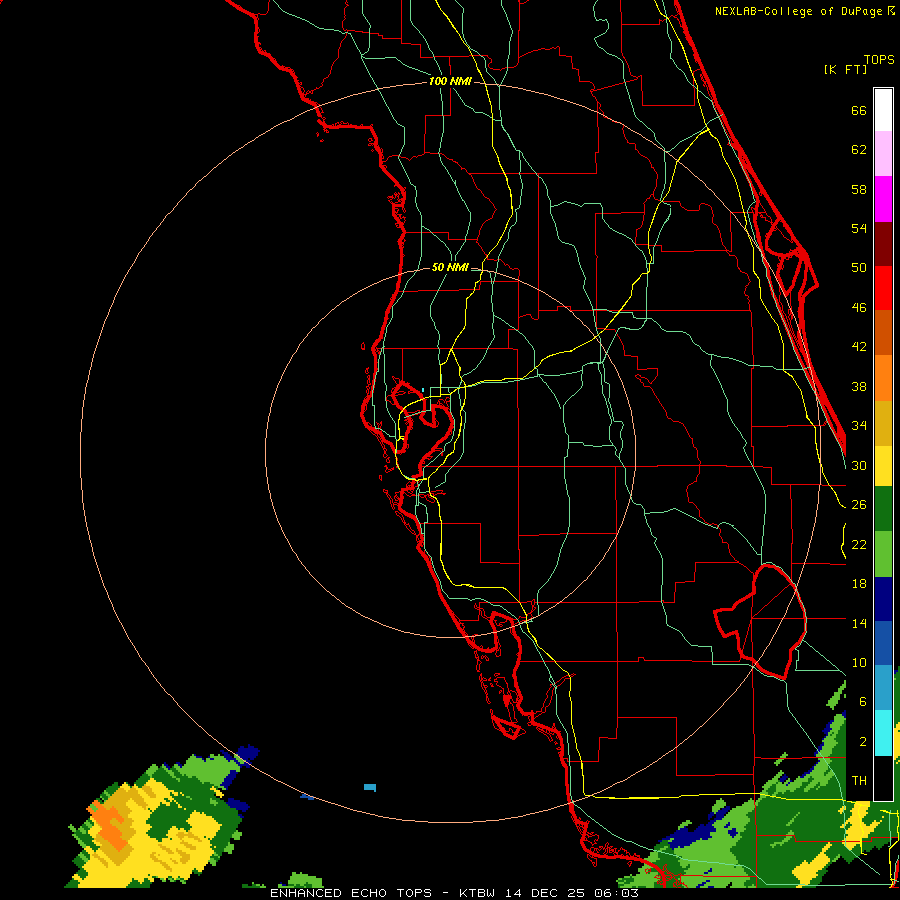
Task: Click the "10" legend value
Action: [859, 663]
